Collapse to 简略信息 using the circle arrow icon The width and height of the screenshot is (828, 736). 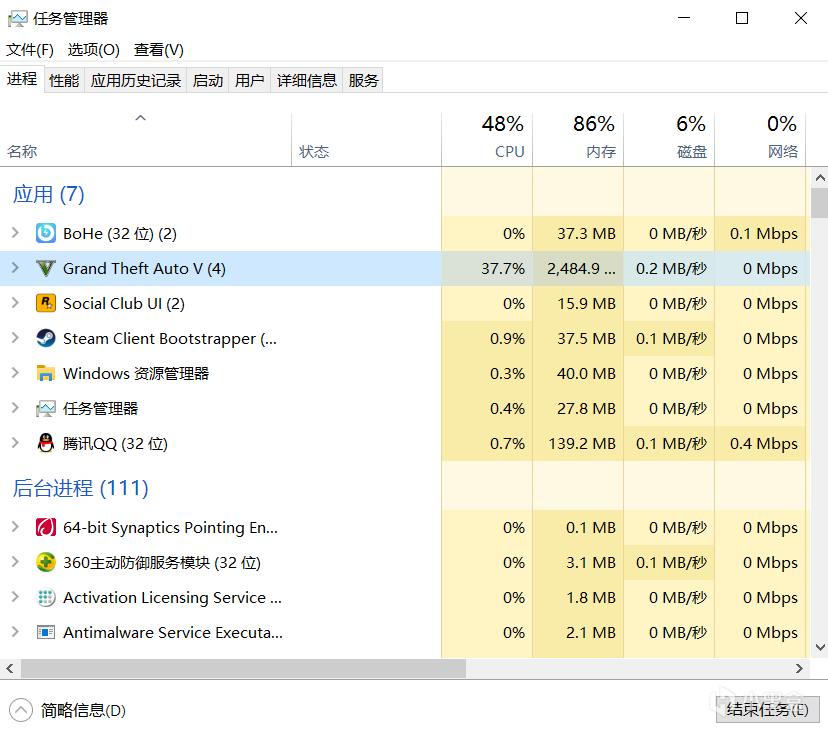point(21,710)
